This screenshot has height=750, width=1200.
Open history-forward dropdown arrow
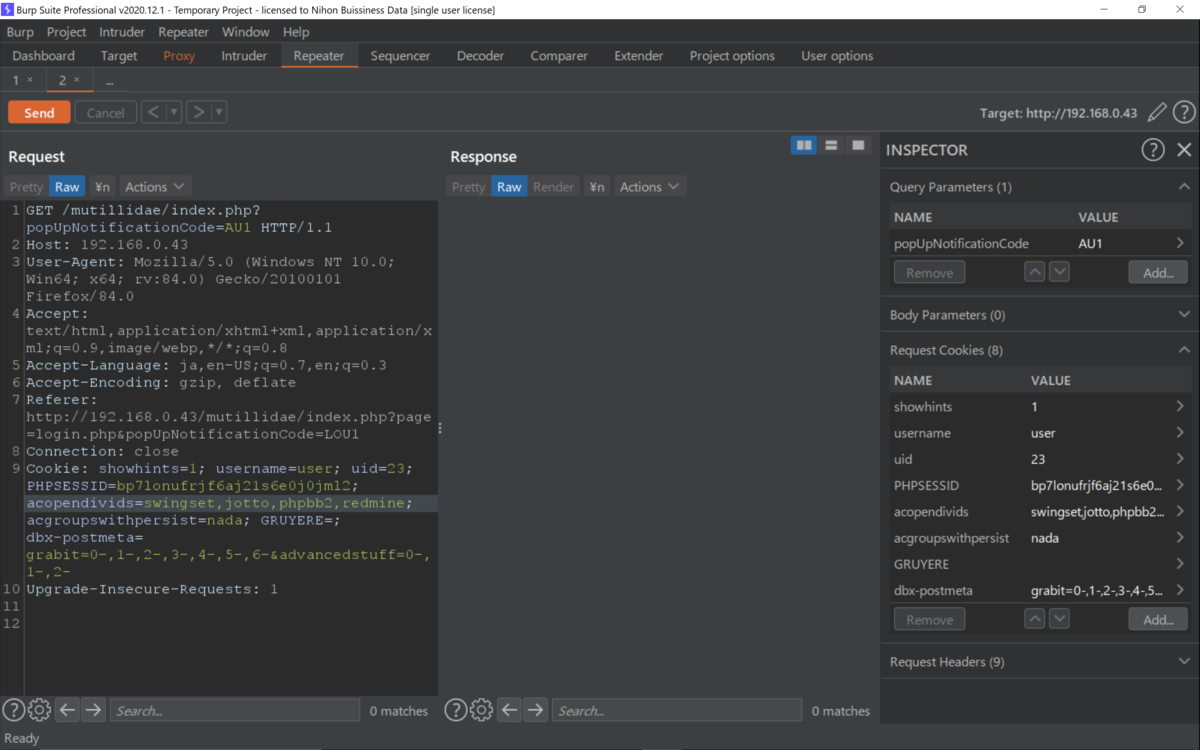[x=219, y=112]
